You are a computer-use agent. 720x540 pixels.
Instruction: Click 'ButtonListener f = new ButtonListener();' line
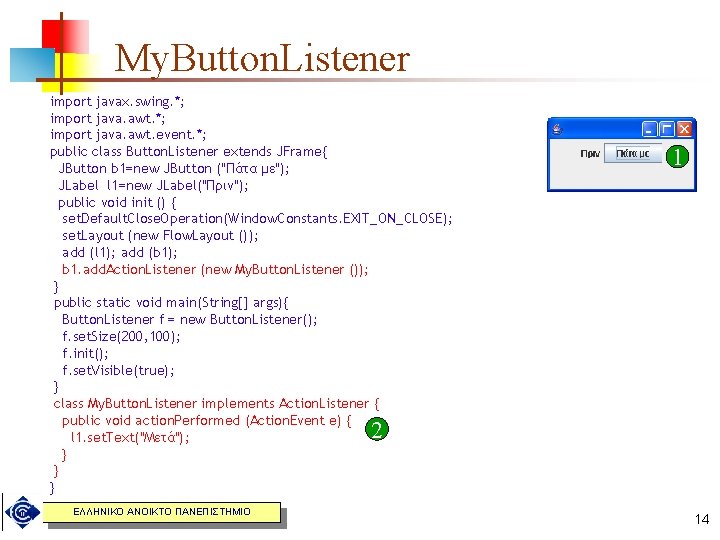[x=190, y=320]
